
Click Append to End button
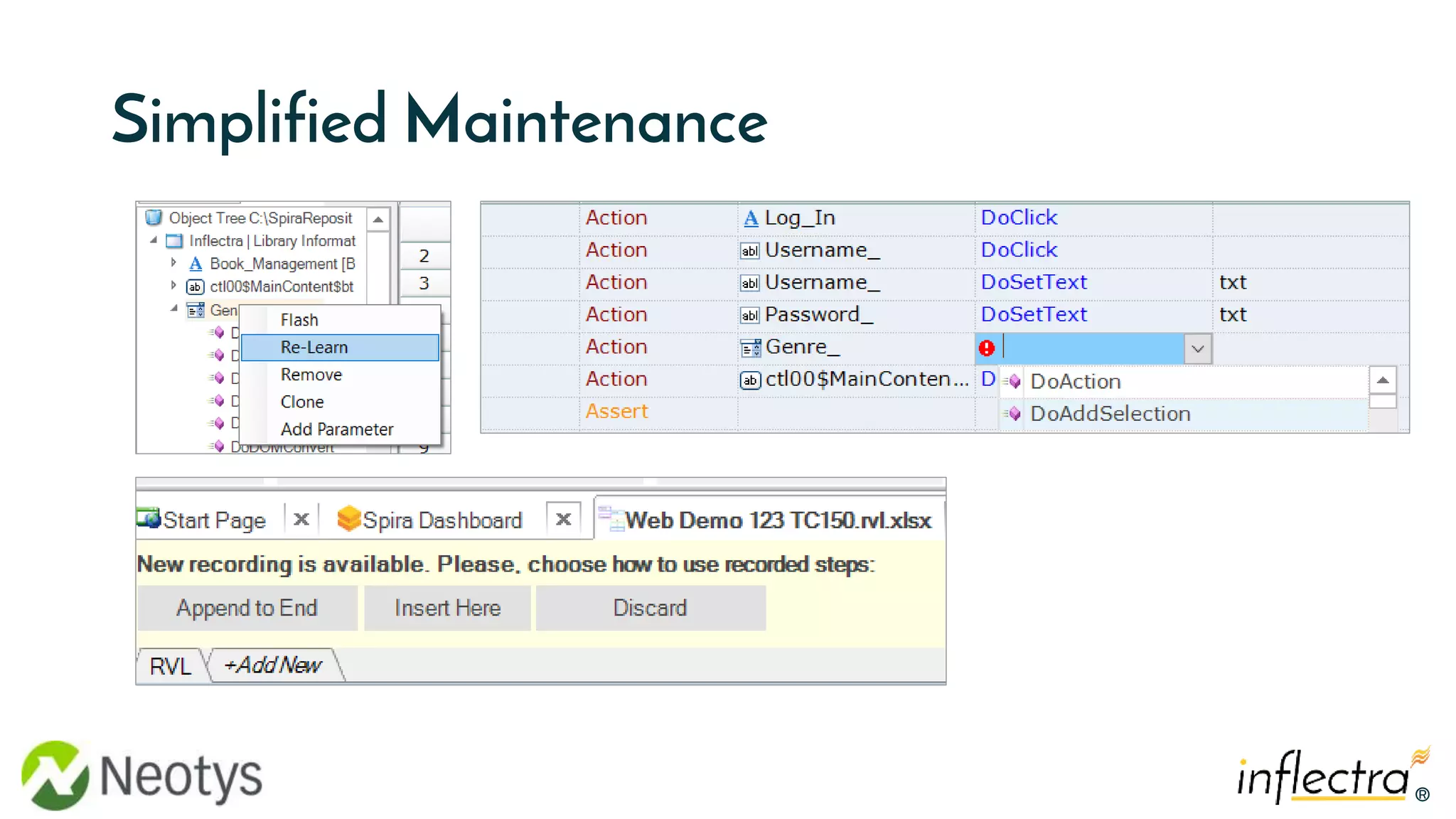coord(247,608)
